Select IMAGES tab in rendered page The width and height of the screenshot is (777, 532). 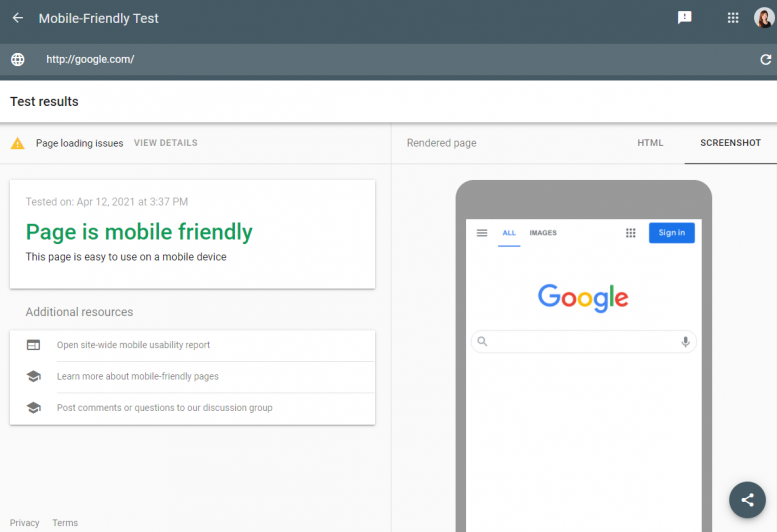pos(543,233)
